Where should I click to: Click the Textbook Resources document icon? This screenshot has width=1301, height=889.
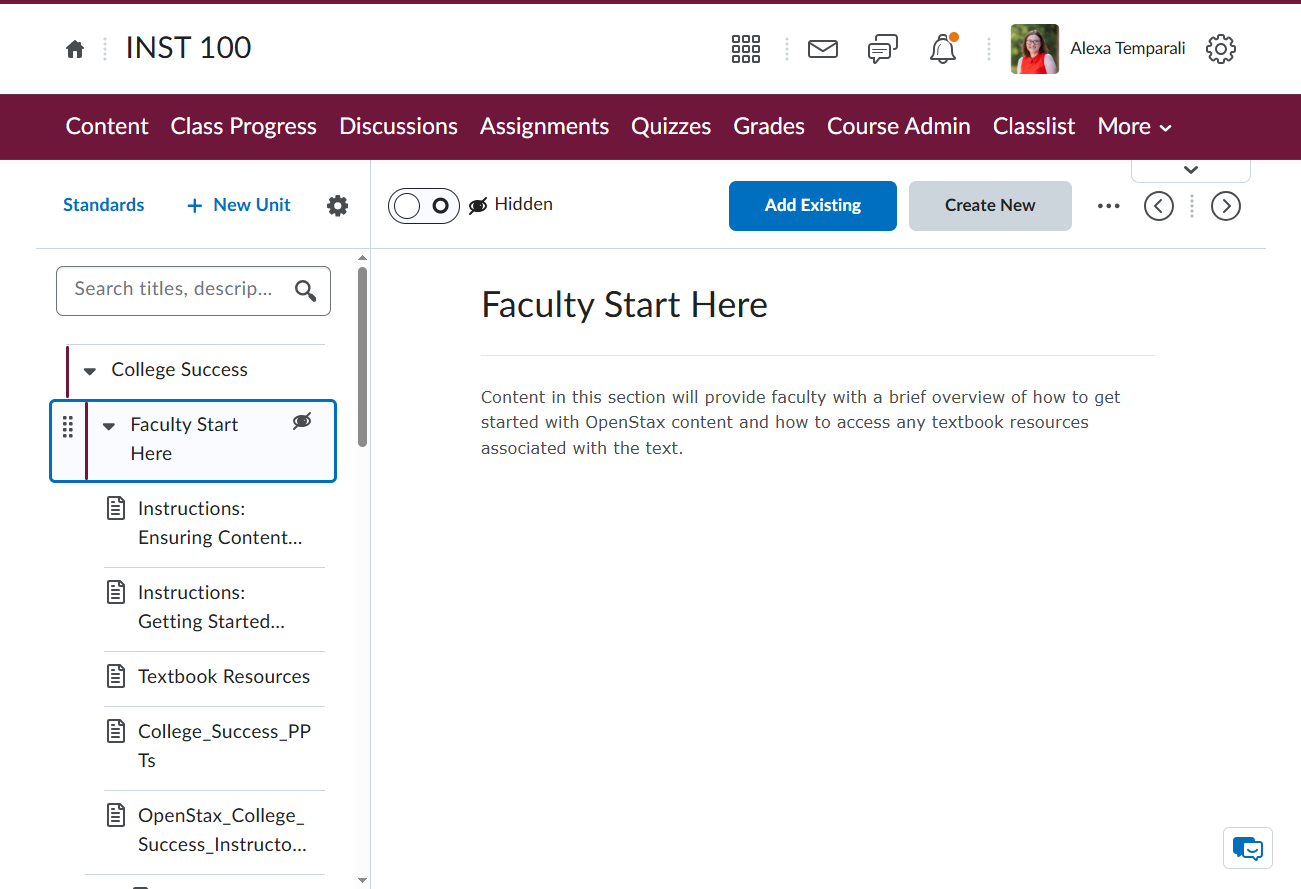[116, 676]
